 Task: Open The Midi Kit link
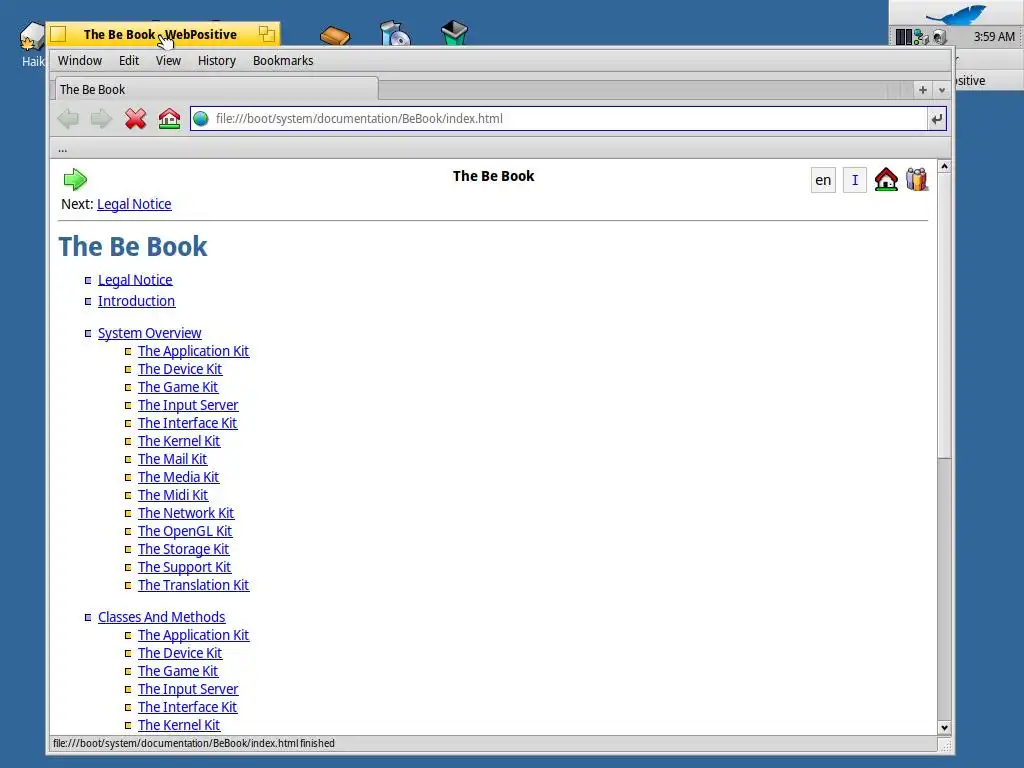(x=173, y=496)
